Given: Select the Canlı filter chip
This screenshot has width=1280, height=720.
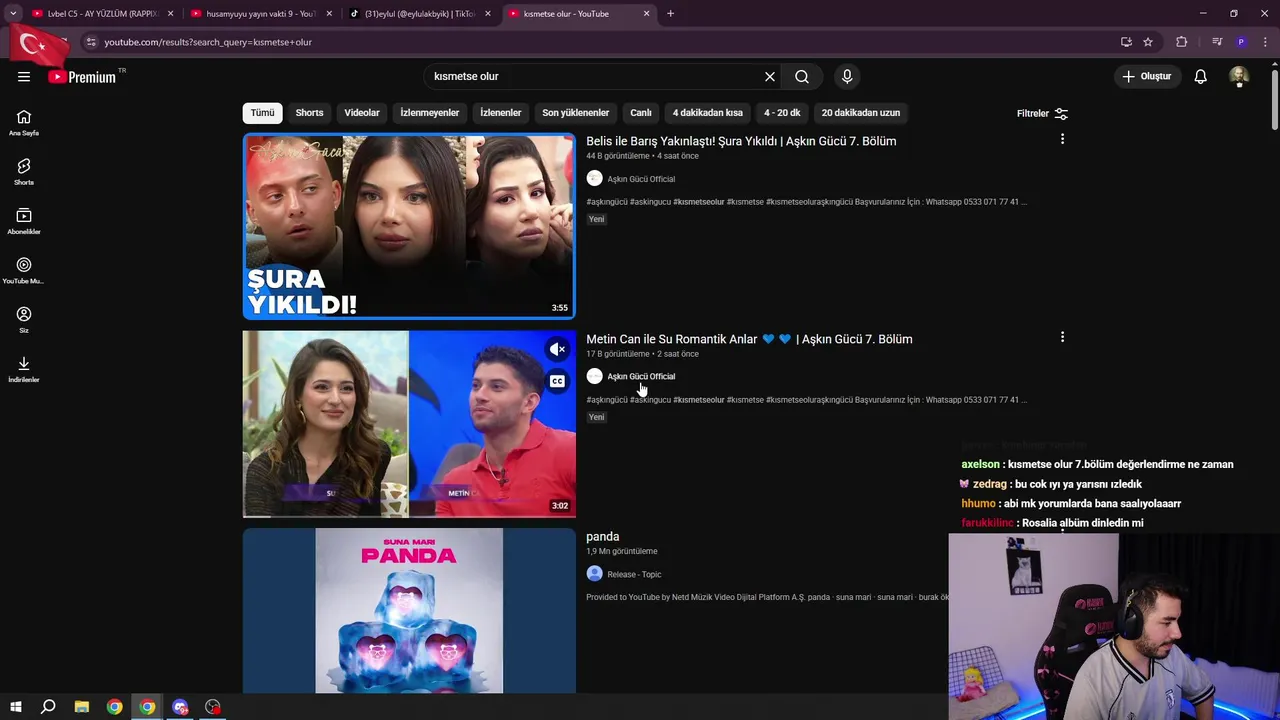Looking at the screenshot, I should pos(641,113).
